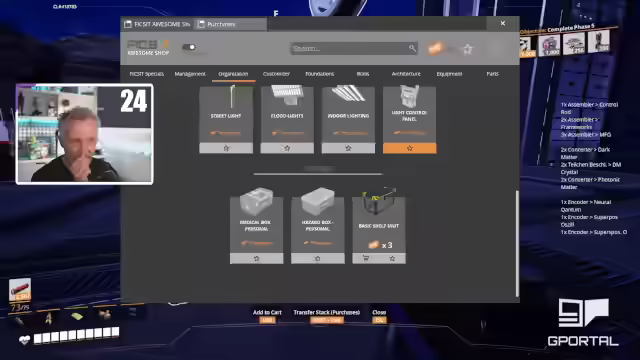
Task: Favorite the Medical Box Personal star
Action: point(256,258)
